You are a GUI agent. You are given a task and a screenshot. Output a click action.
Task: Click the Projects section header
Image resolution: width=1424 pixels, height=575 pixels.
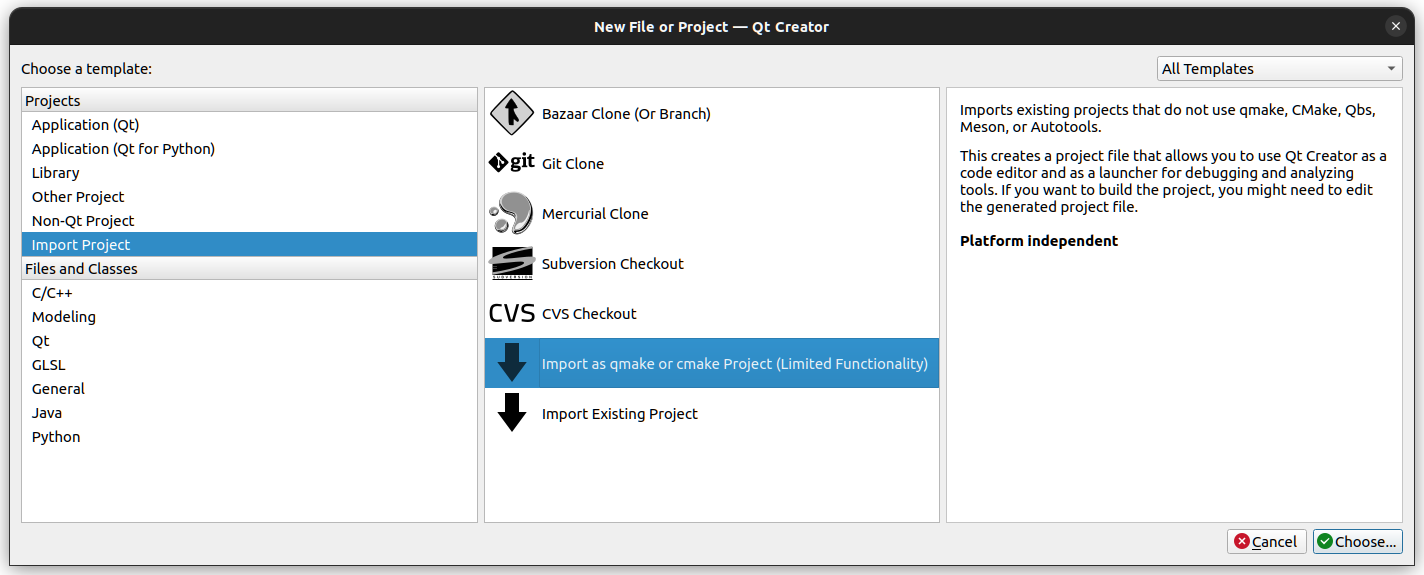click(x=249, y=100)
